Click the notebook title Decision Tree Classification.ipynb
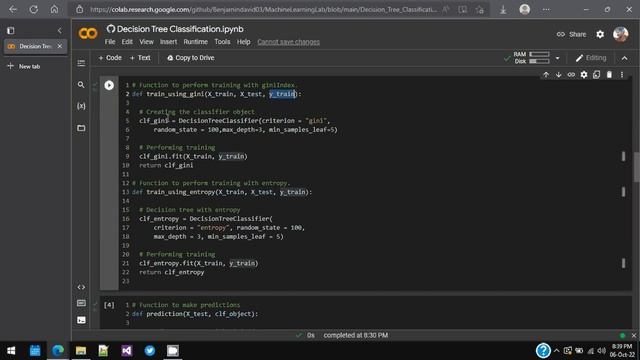This screenshot has height=360, width=640. [x=180, y=29]
